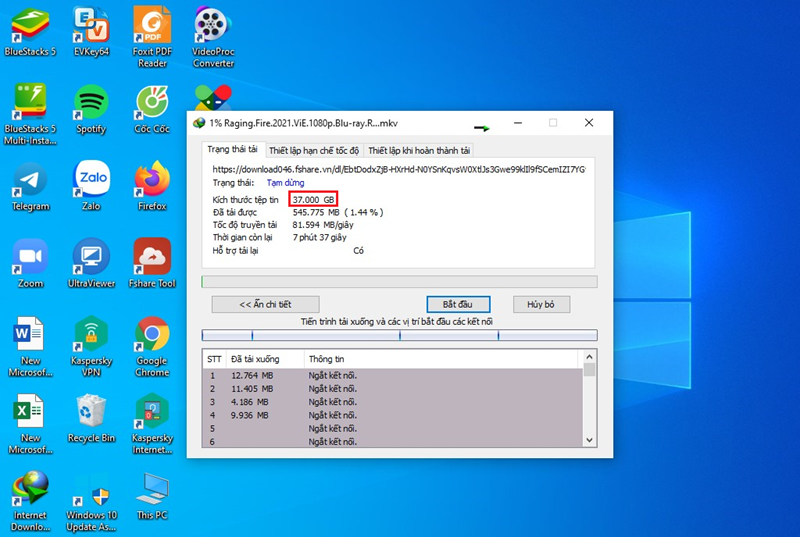Click the 81.594 MB/giây transfer speed value
The width and height of the screenshot is (800, 537).
[323, 225]
